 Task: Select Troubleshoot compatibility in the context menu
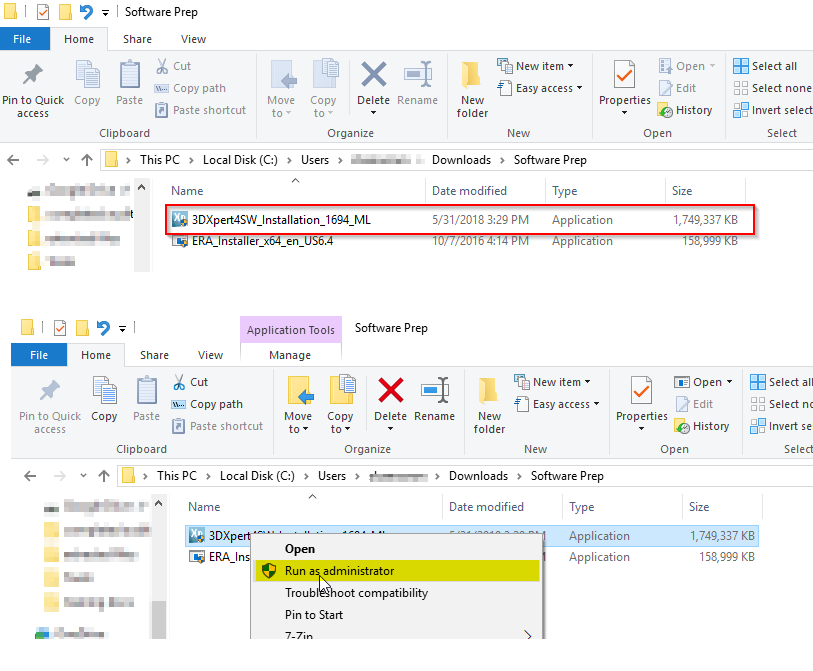tap(356, 593)
